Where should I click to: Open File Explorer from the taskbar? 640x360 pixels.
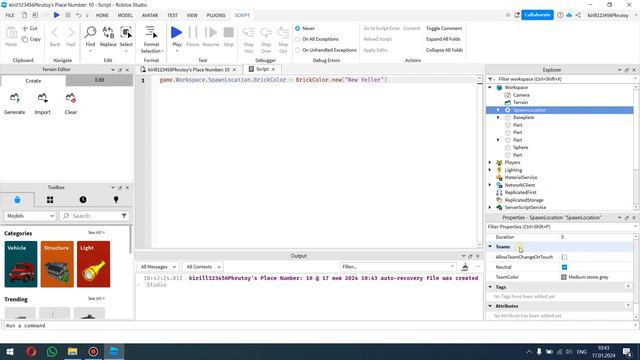pos(73,351)
